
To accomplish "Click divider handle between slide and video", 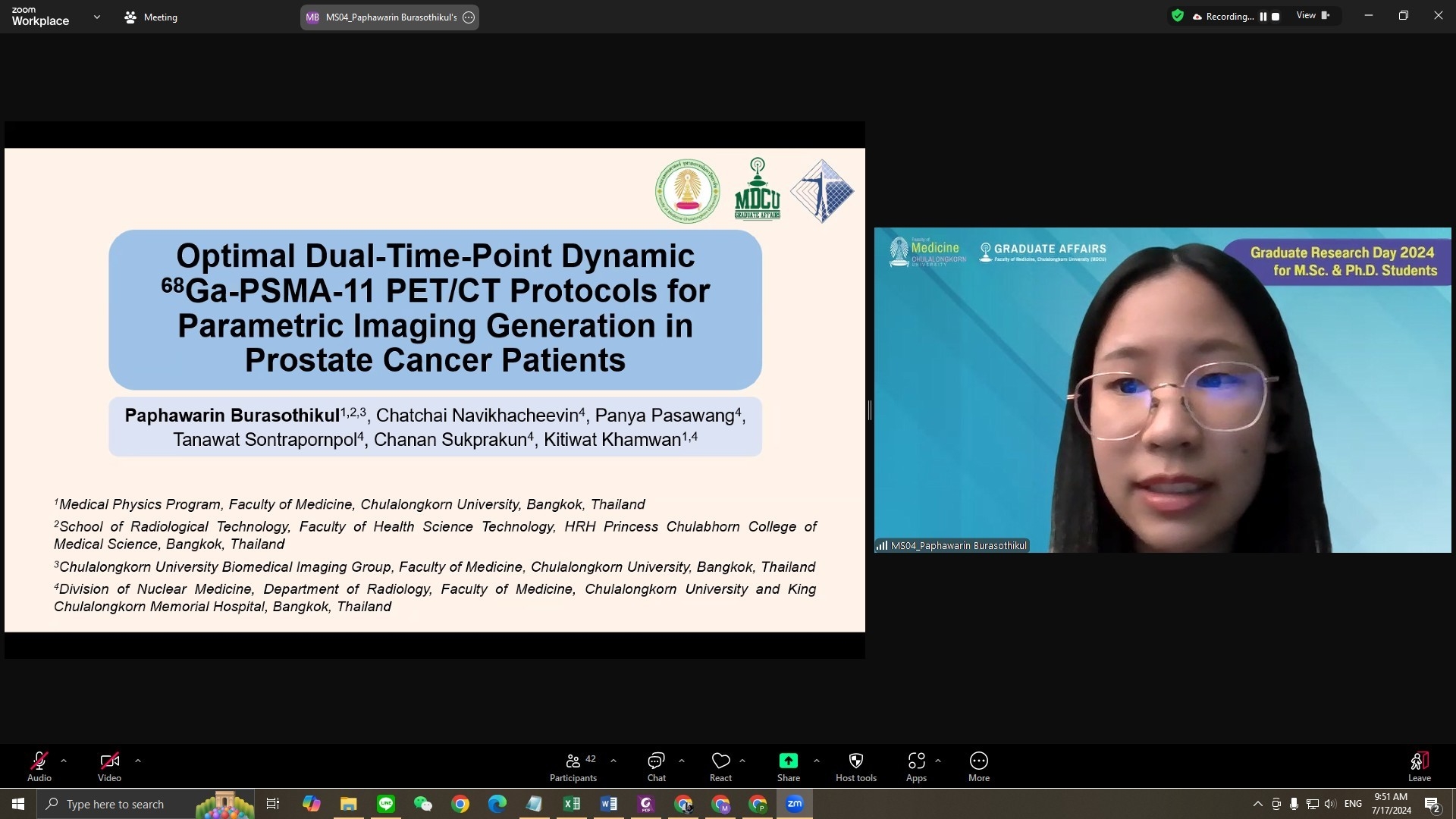I will click(x=869, y=410).
